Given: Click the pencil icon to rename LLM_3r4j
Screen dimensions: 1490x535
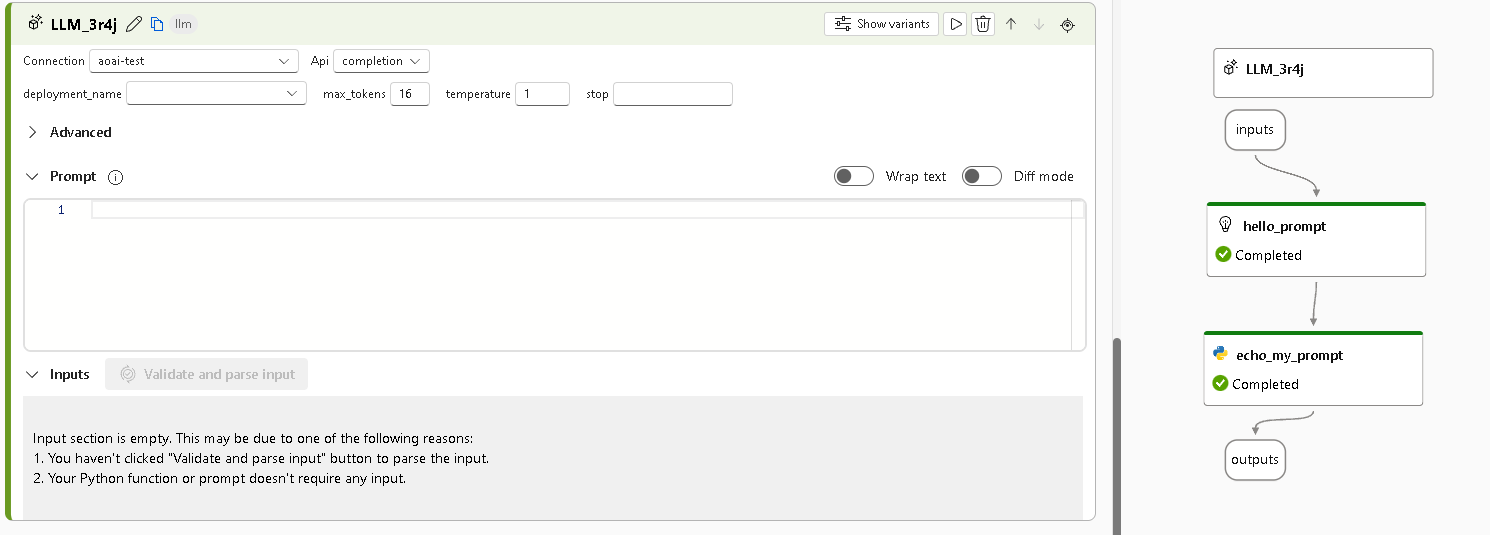Looking at the screenshot, I should [x=134, y=24].
